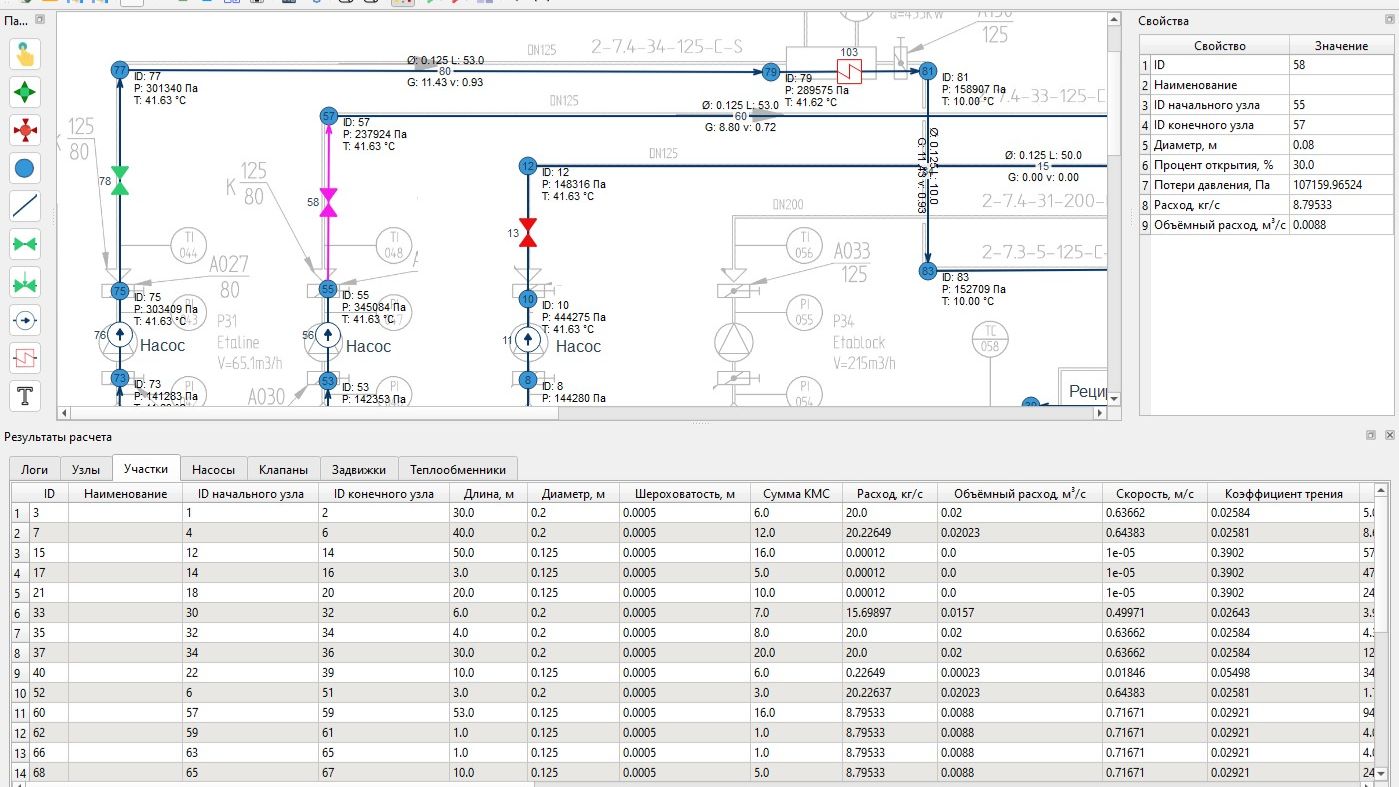
Task: Pick the red sink node tool
Action: [25, 130]
